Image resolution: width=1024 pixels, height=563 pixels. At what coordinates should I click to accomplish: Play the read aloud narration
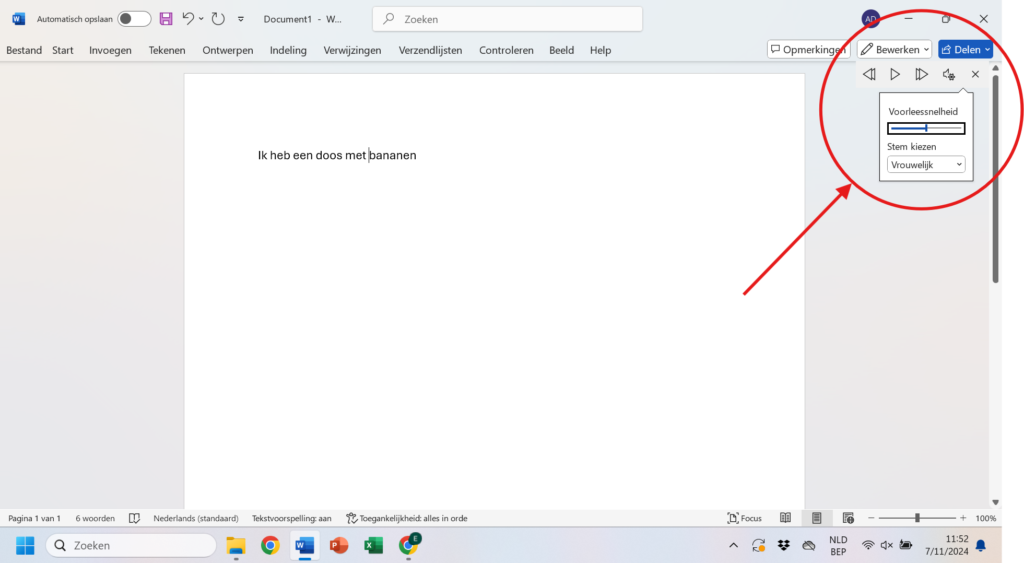(x=895, y=74)
